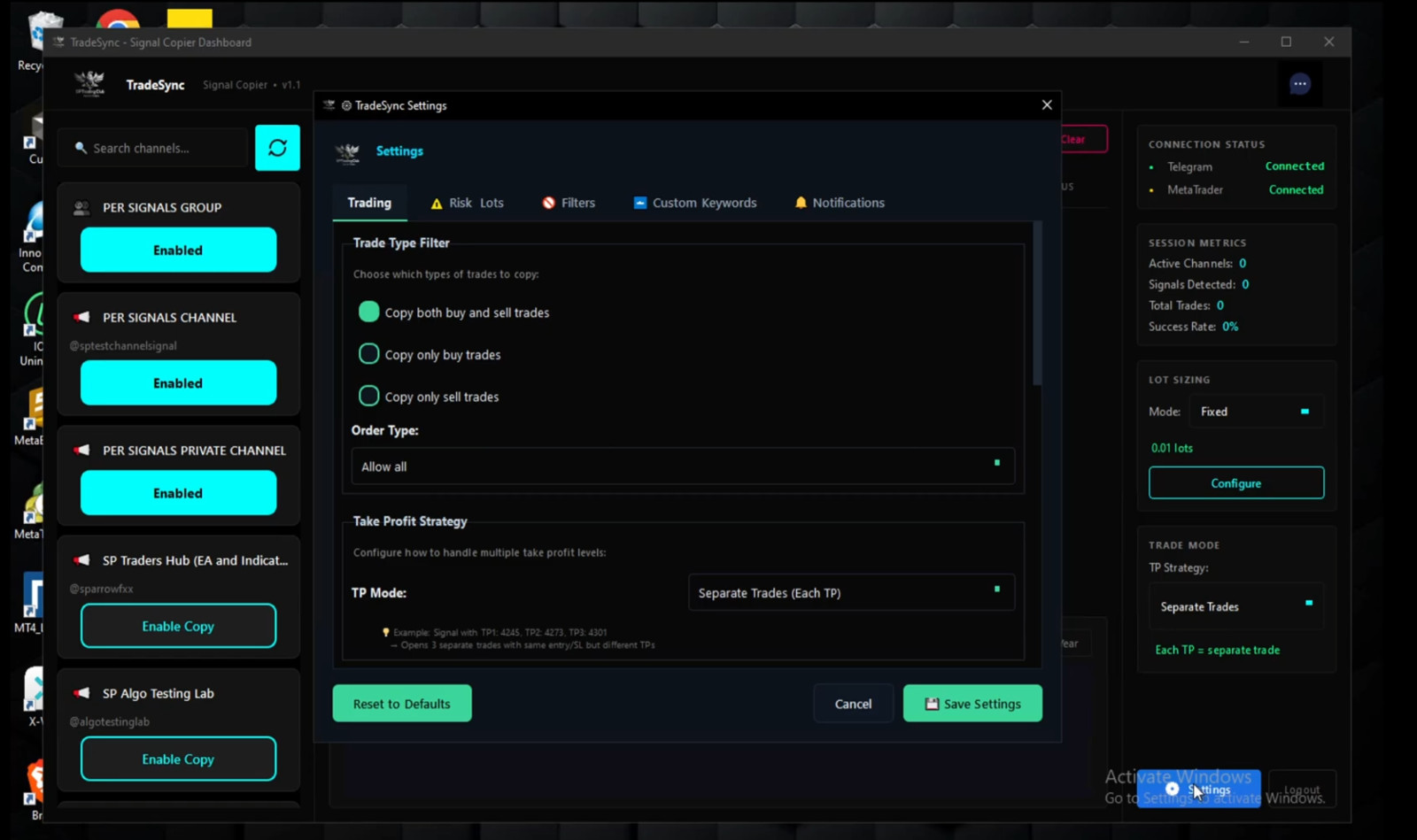Click the Custom Keywords tab icon
1417x840 pixels.
tap(639, 203)
